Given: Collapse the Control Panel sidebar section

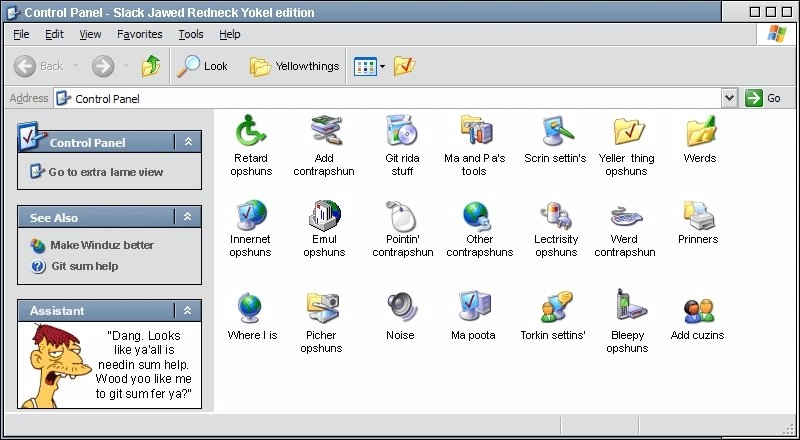Looking at the screenshot, I should (188, 143).
